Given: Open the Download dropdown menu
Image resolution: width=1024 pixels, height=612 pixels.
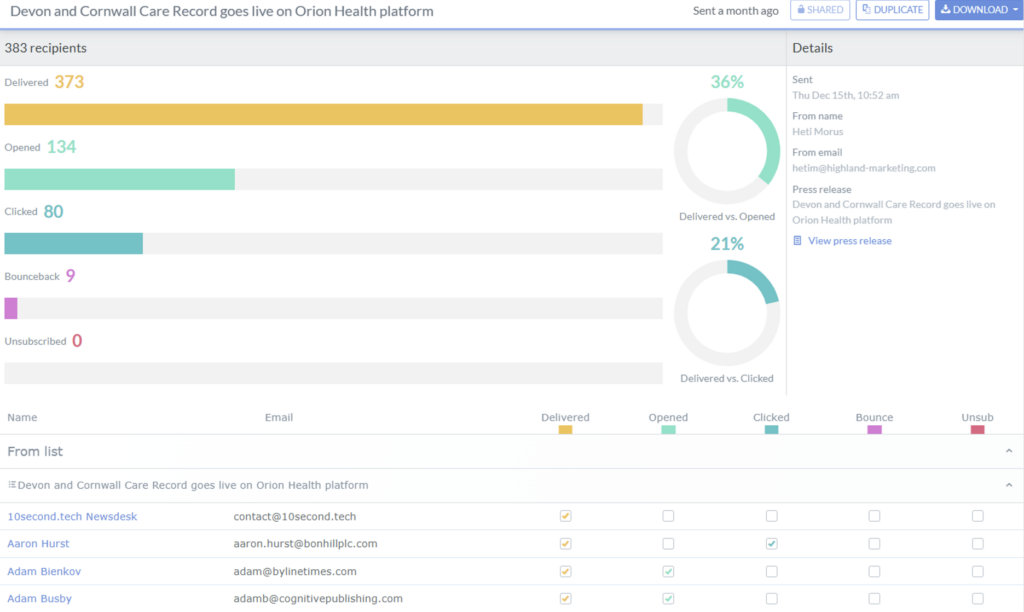Looking at the screenshot, I should (x=978, y=10).
